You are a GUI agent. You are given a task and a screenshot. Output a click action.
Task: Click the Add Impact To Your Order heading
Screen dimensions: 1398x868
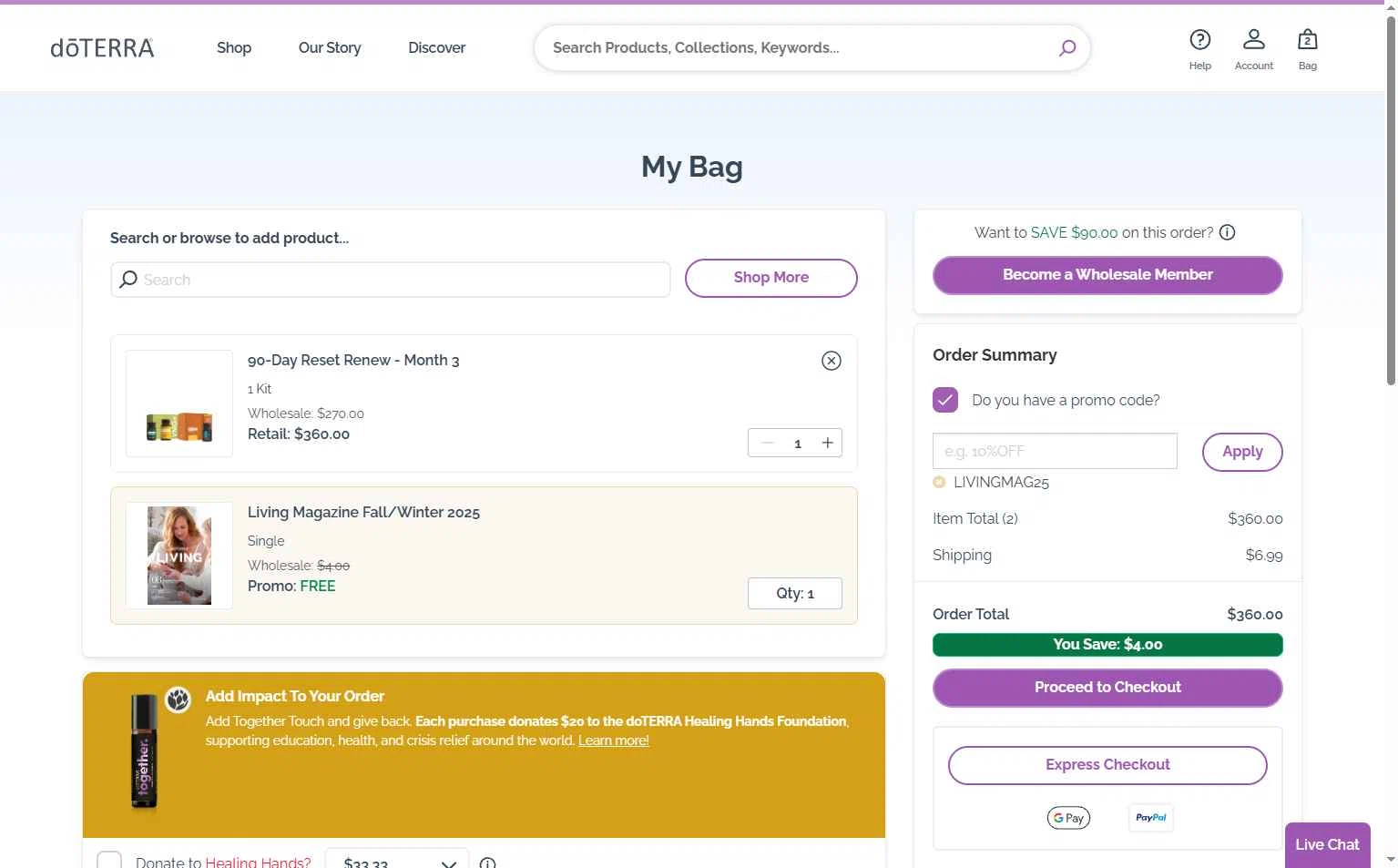pos(294,696)
